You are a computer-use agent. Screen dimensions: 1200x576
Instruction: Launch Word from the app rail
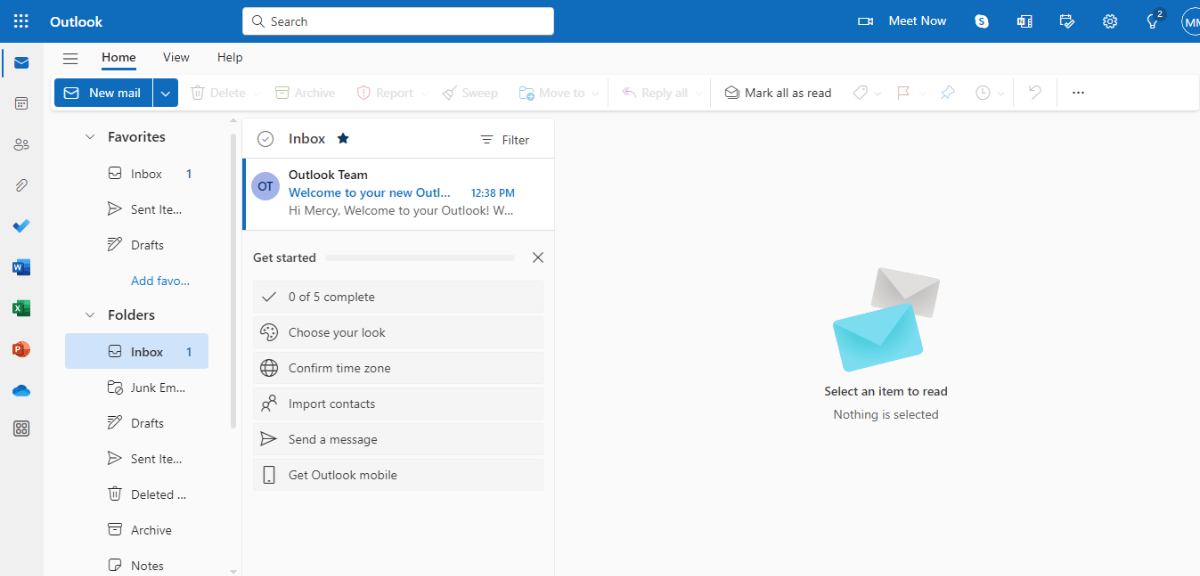click(21, 267)
